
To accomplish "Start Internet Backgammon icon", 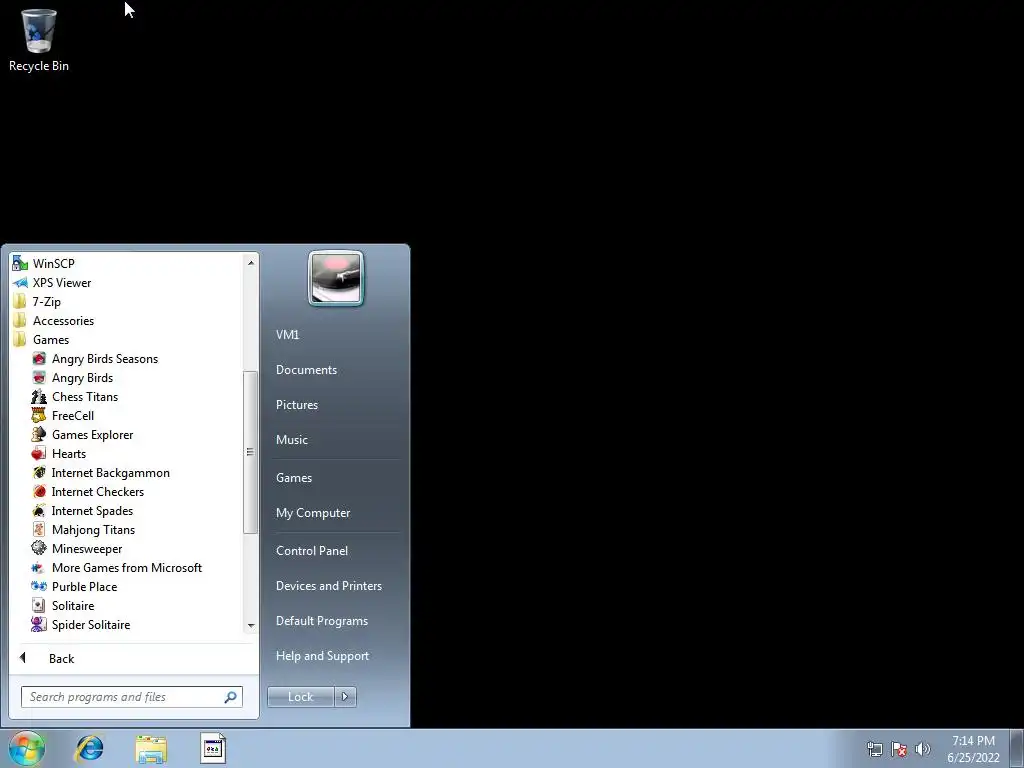I will point(39,472).
